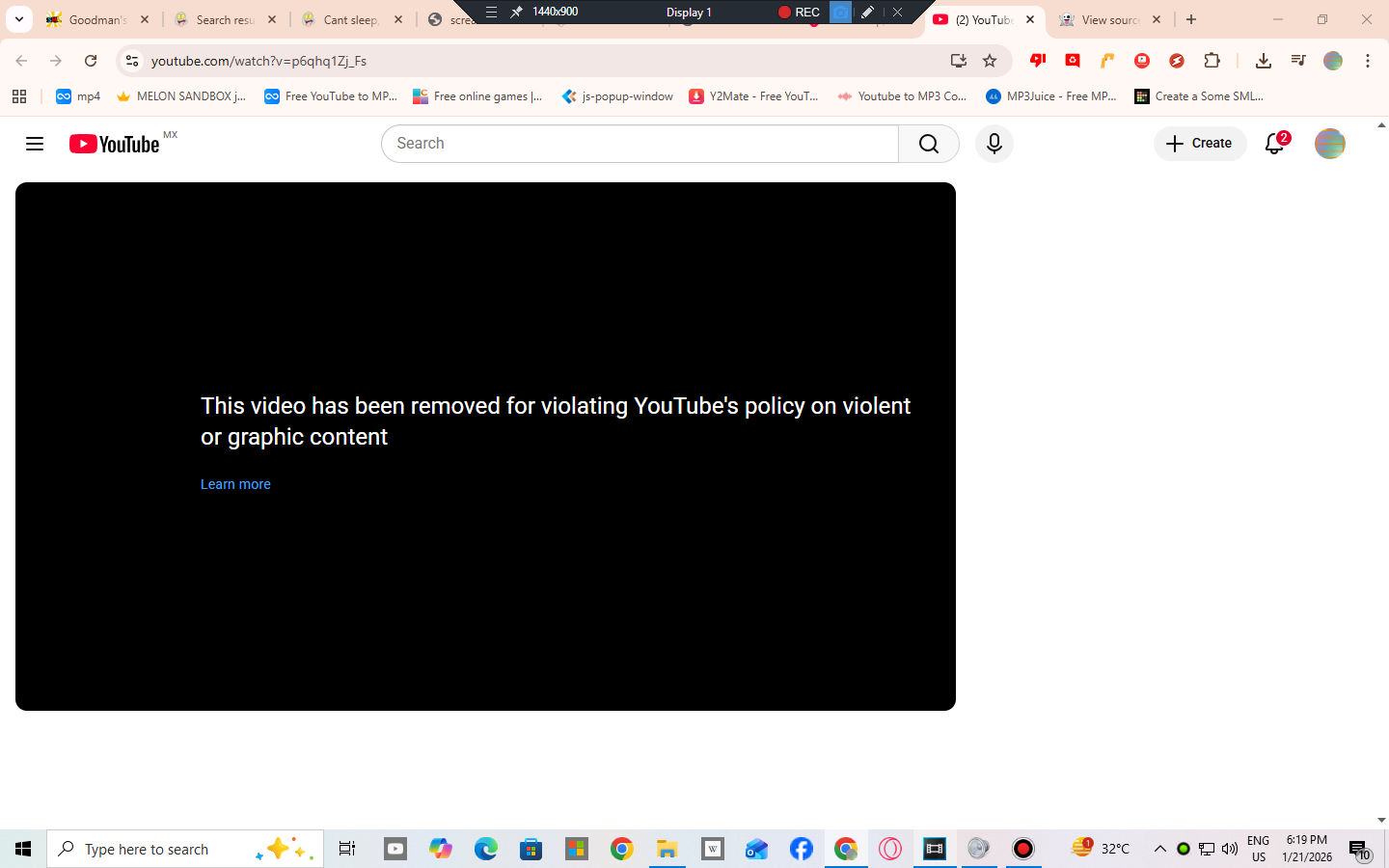Bookmark this page with star icon
The height and width of the screenshot is (868, 1389).
click(x=990, y=61)
